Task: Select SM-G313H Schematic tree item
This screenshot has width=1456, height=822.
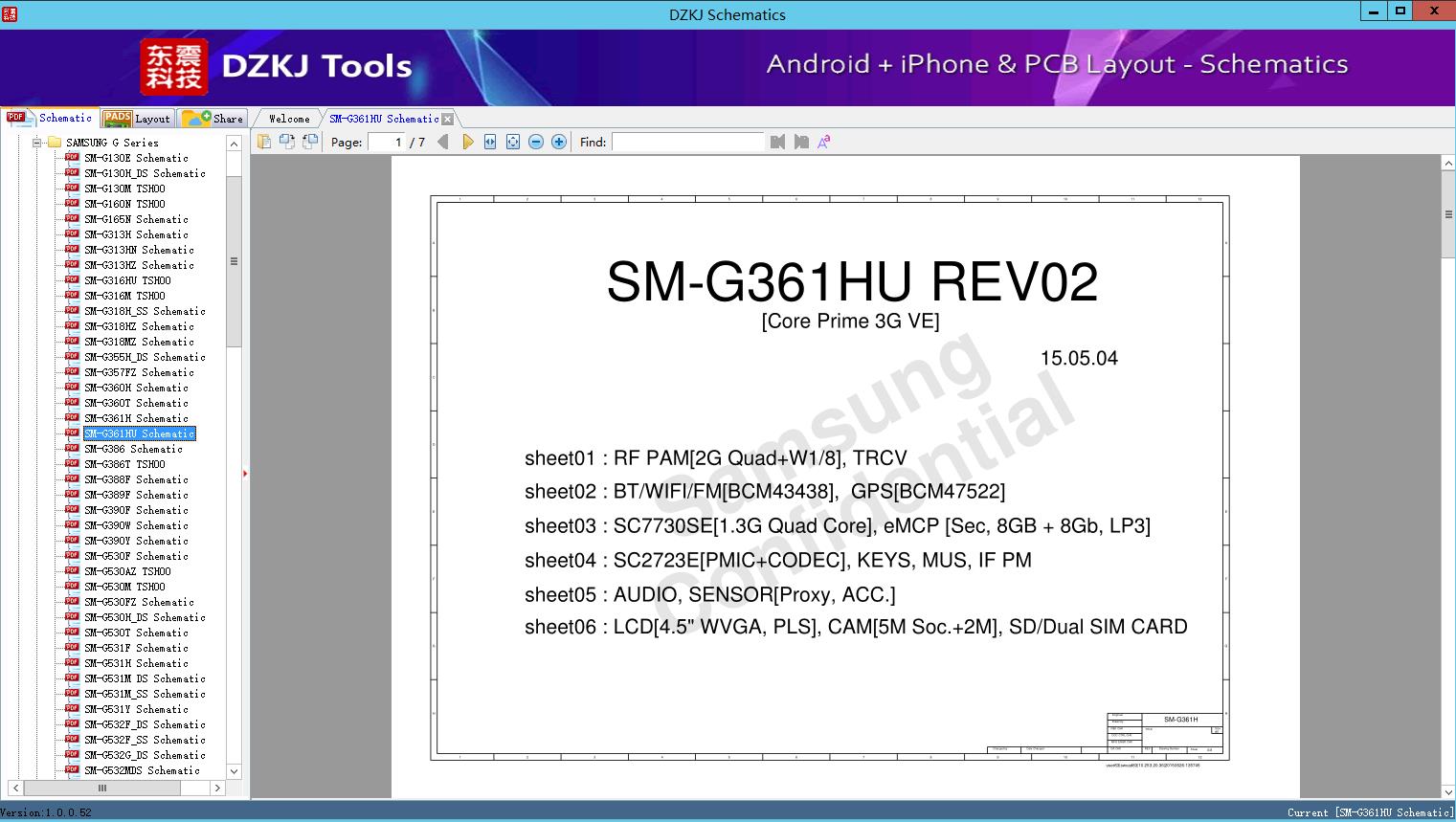Action: (136, 234)
